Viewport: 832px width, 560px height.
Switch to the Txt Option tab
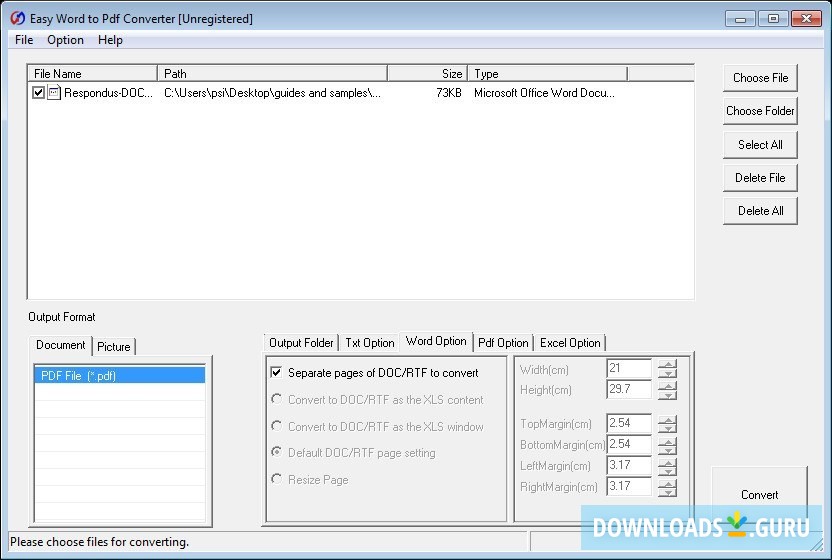(370, 343)
